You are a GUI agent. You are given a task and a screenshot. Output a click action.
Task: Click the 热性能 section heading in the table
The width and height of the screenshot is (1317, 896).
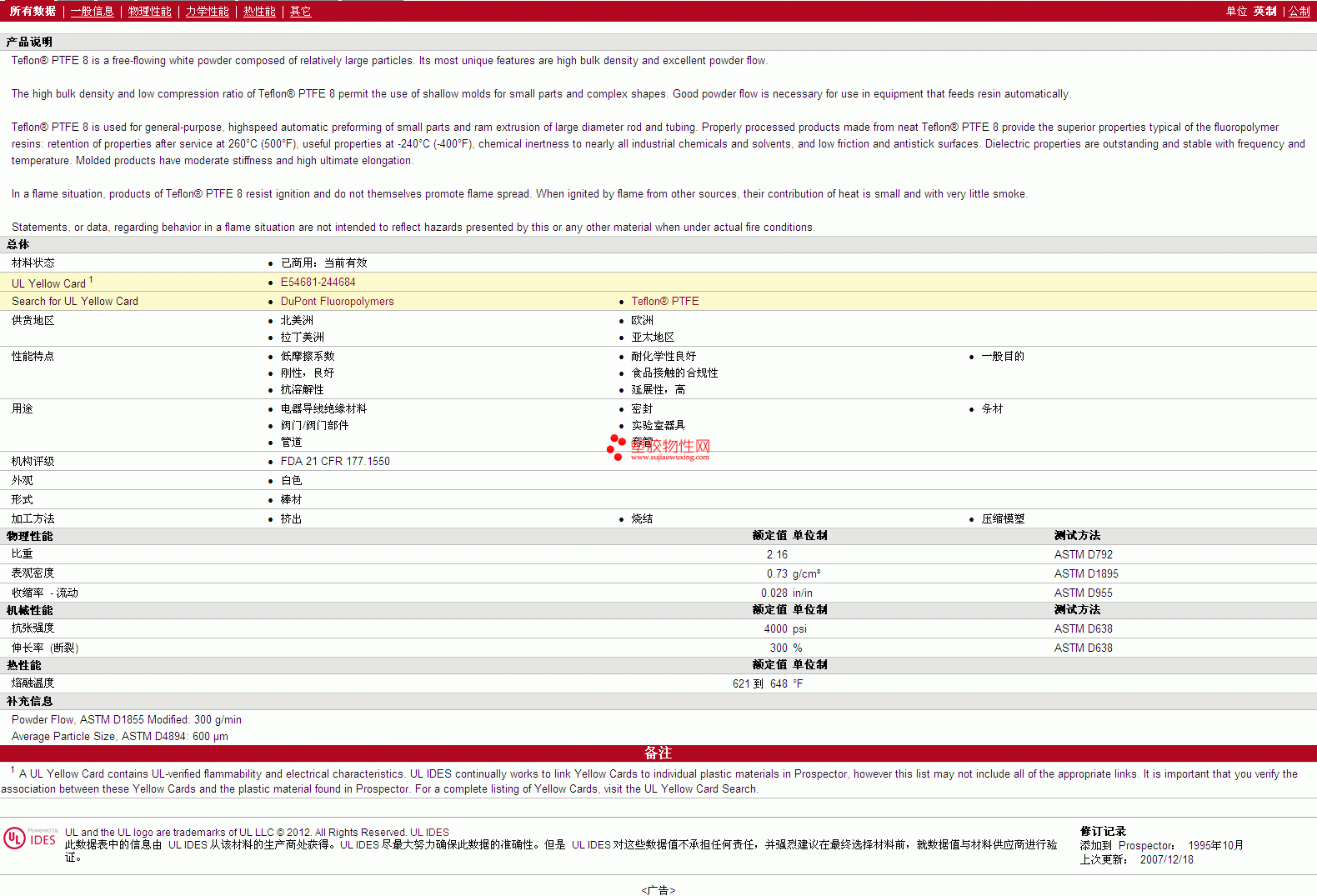click(x=23, y=665)
